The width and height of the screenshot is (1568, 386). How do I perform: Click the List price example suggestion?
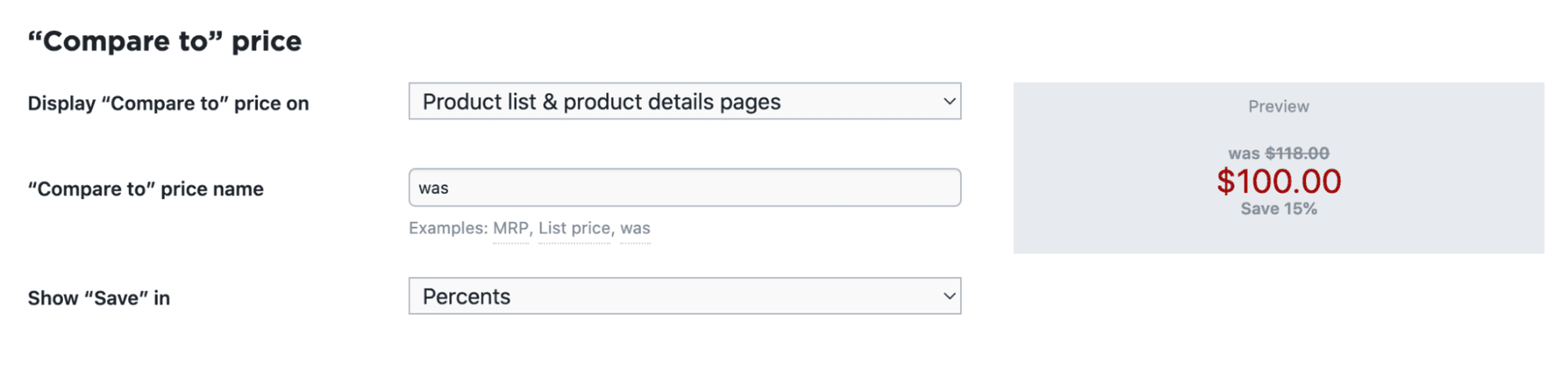click(x=574, y=228)
